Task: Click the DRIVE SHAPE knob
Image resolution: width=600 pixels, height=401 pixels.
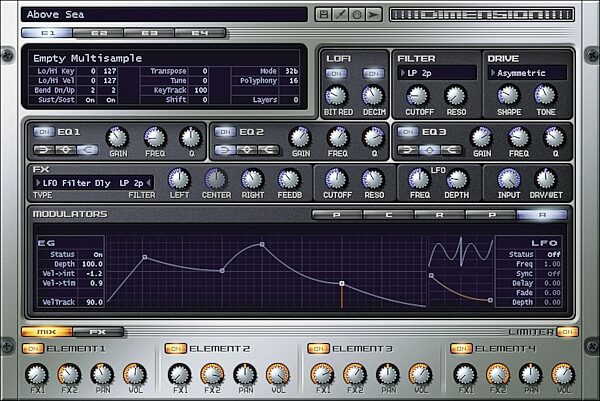Action: tap(508, 95)
